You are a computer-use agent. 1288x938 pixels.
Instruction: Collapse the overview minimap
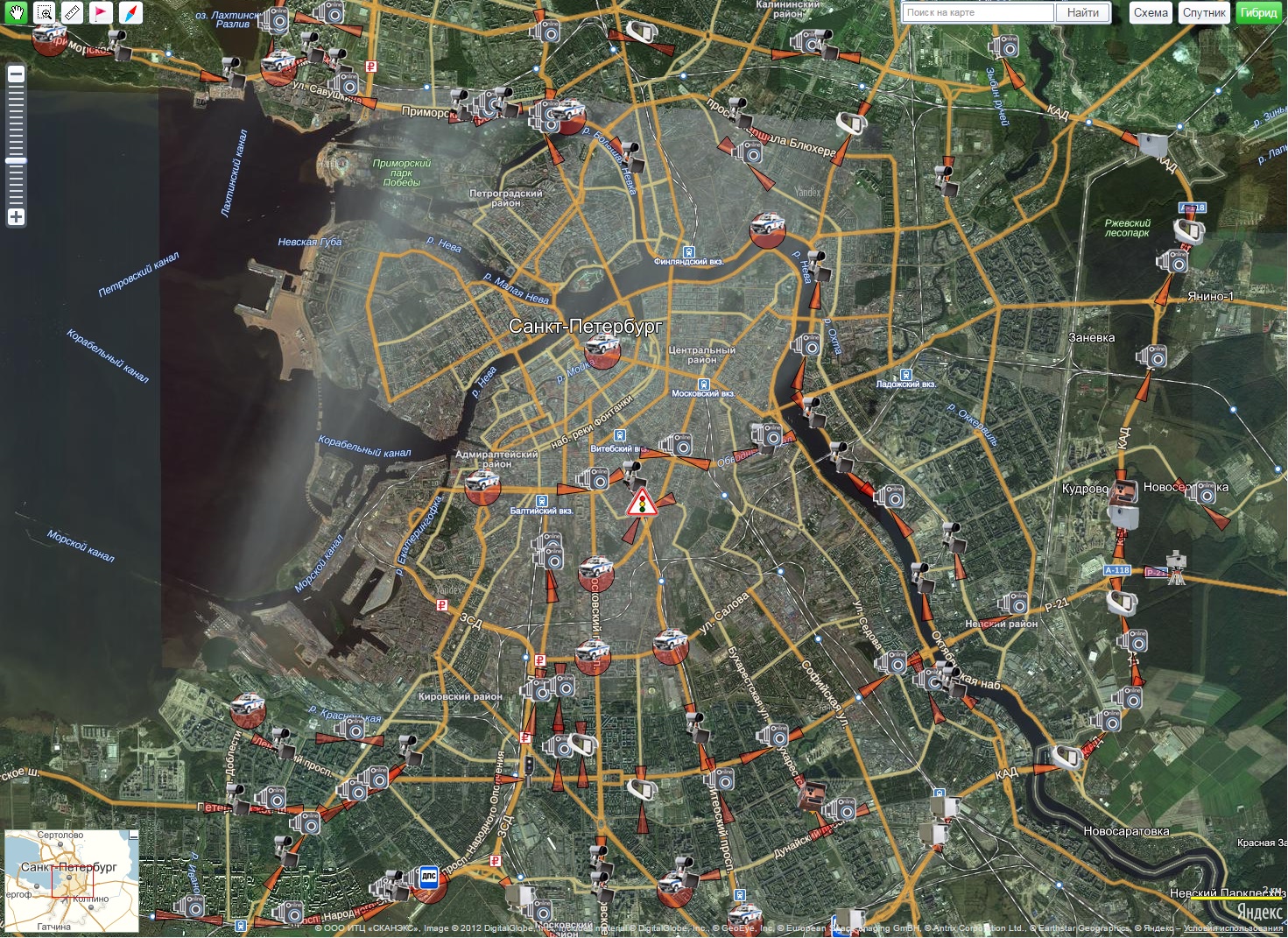click(133, 836)
